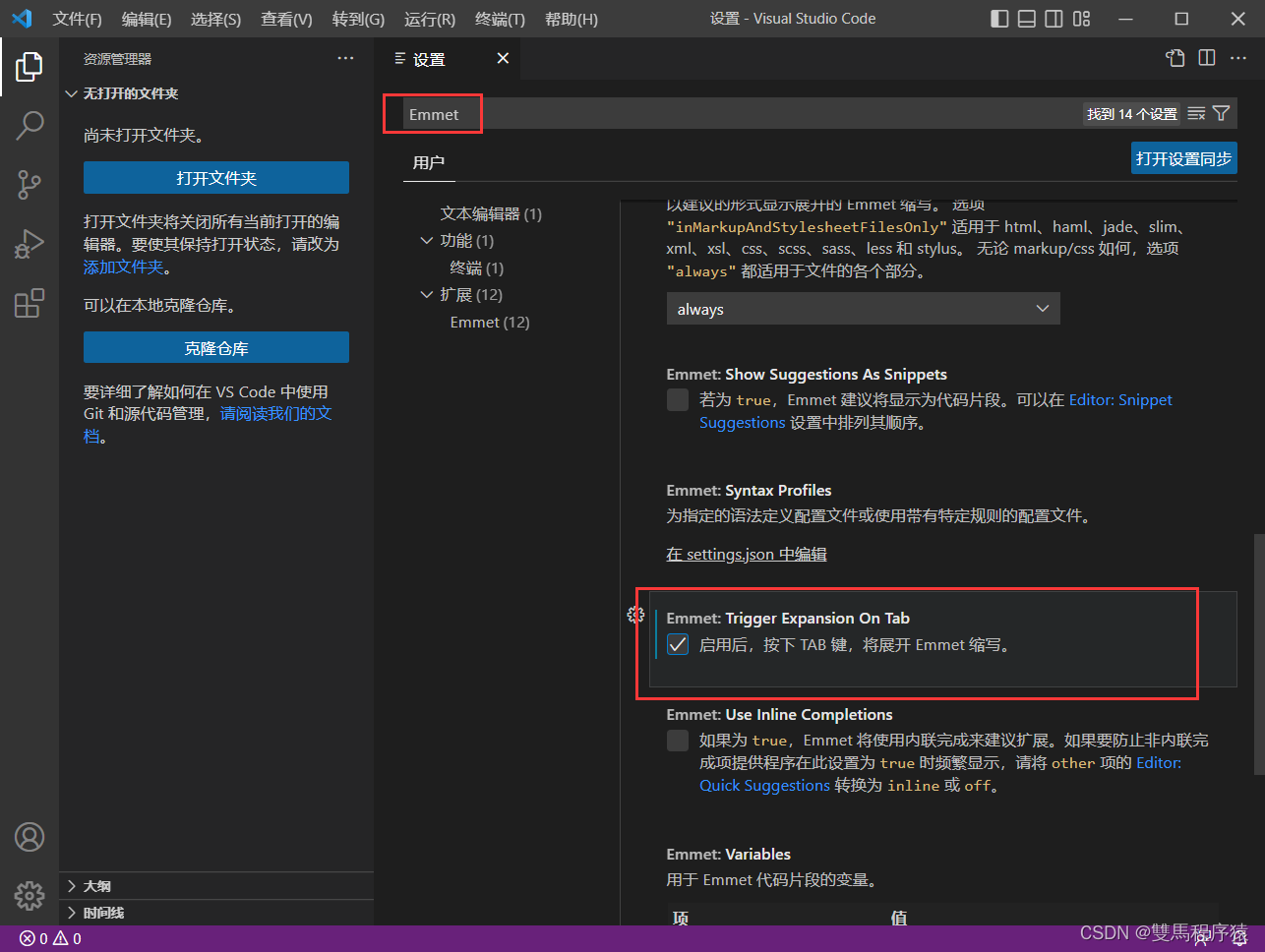Select Emmet (12) in settings tree
The image size is (1265, 952).
click(x=490, y=322)
